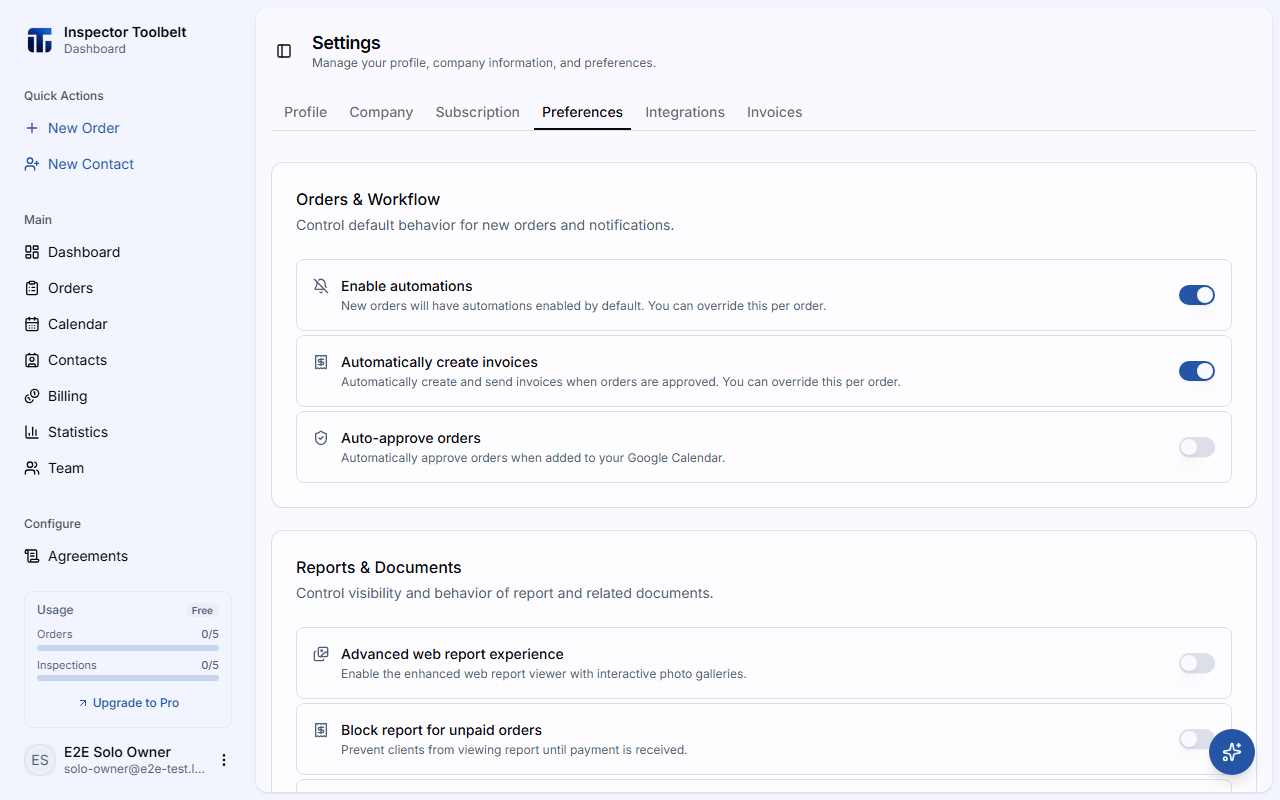Switch to the Company tab
Viewport: 1280px width, 800px height.
(381, 112)
